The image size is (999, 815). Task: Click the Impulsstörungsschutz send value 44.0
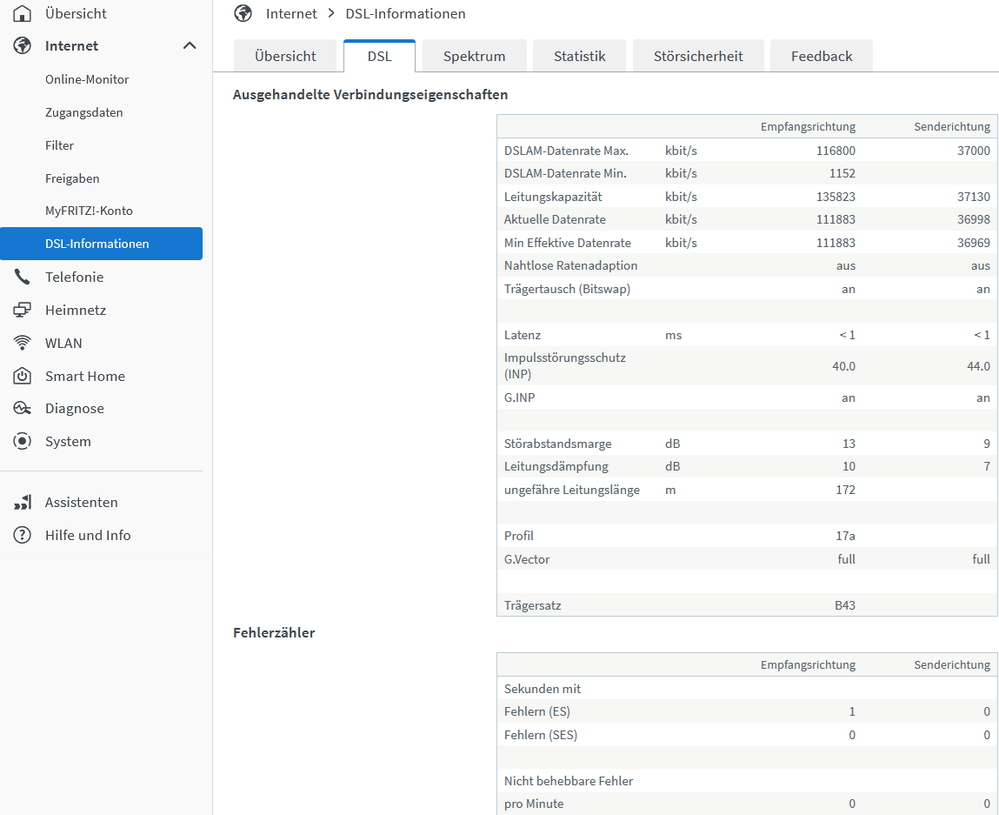tap(978, 366)
